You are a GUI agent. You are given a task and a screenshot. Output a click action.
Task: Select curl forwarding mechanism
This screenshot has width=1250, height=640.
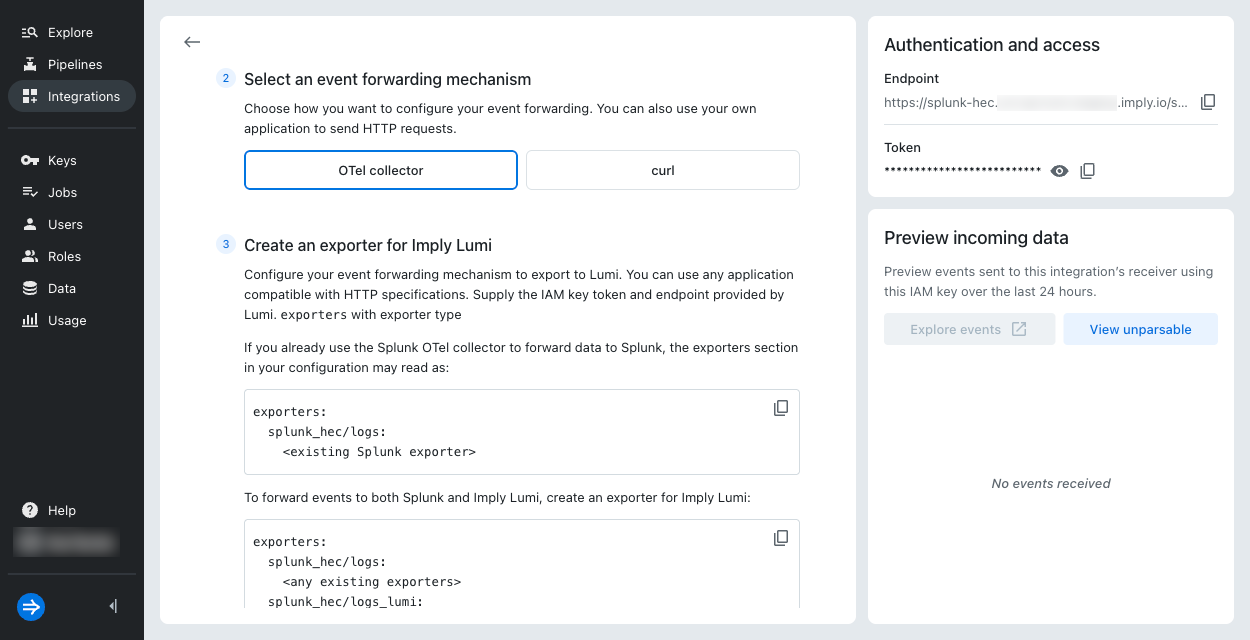click(x=663, y=170)
